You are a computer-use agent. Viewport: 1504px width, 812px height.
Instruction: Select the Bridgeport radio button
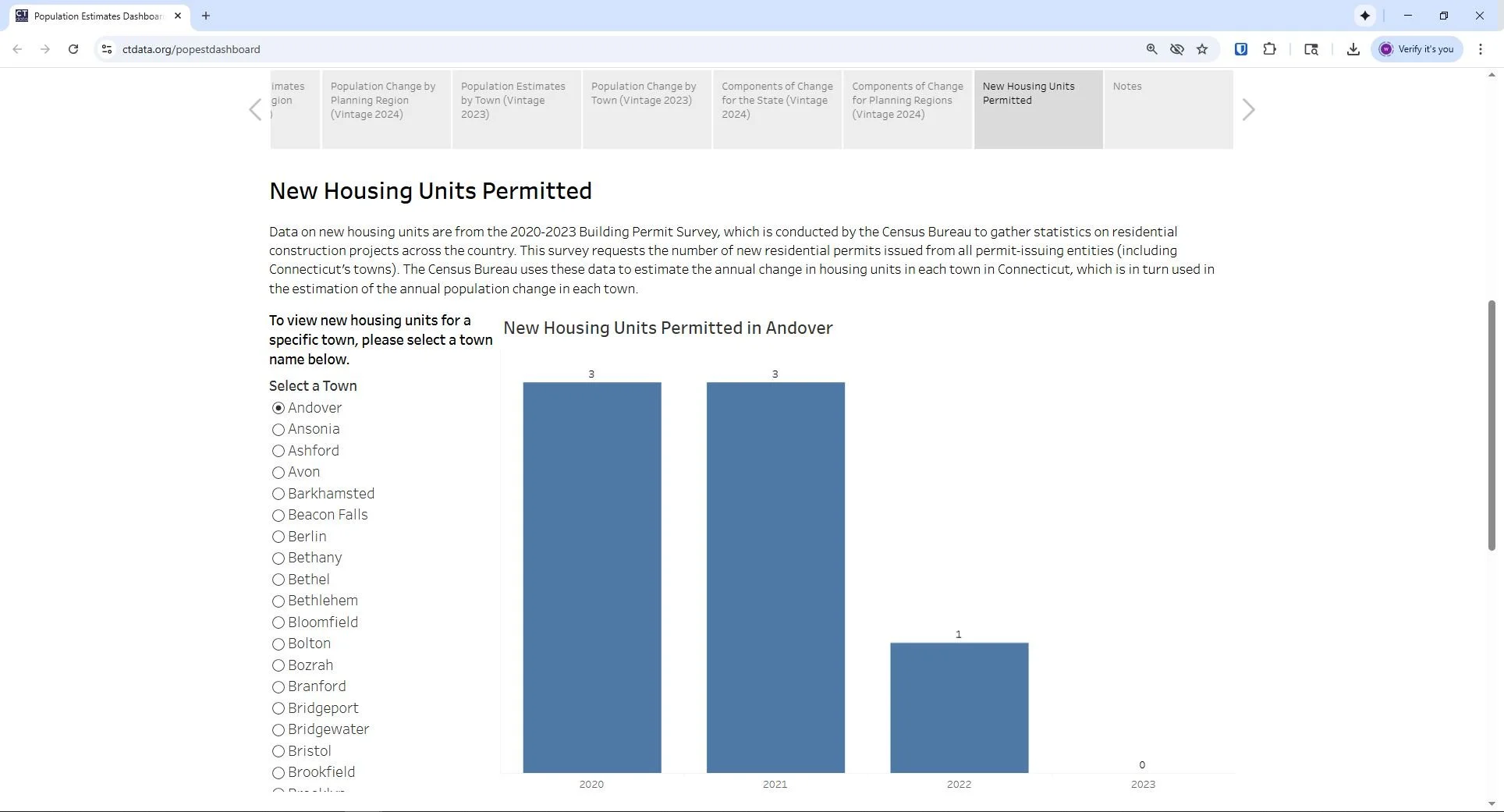tap(278, 708)
